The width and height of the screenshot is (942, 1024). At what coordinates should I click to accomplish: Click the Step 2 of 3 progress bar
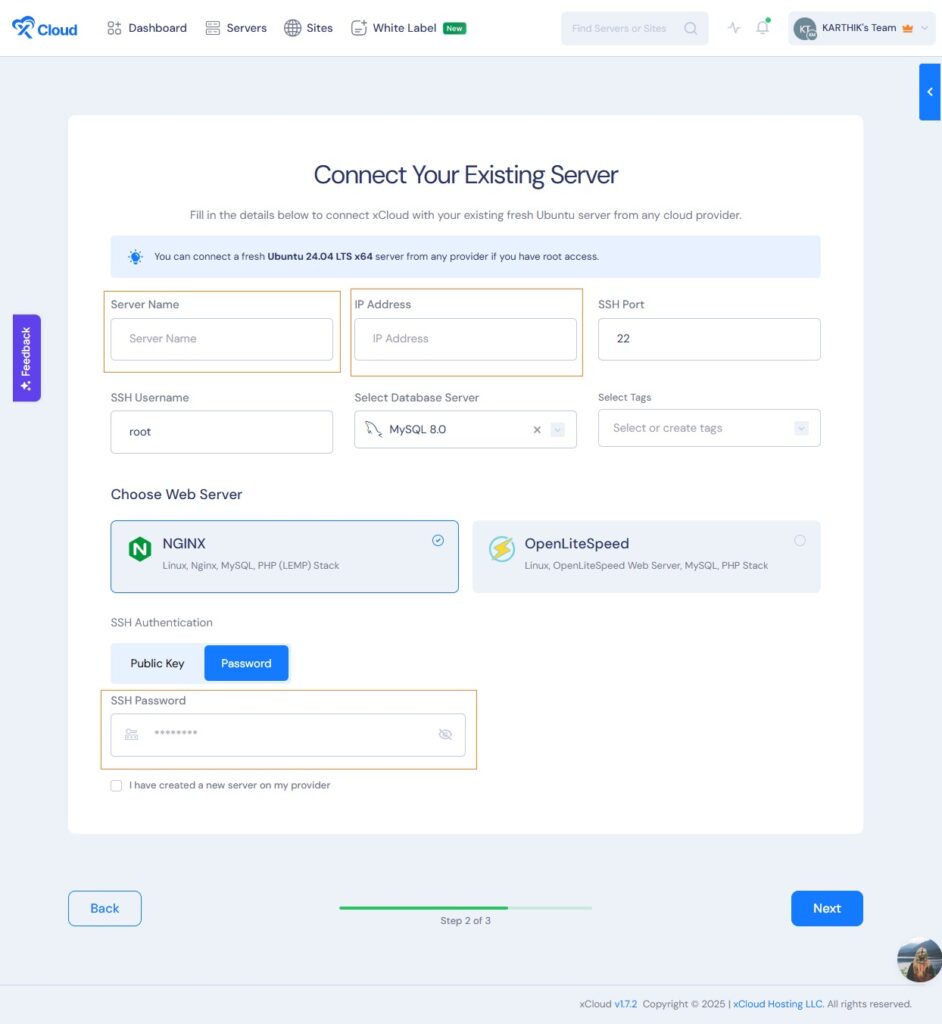[465, 908]
